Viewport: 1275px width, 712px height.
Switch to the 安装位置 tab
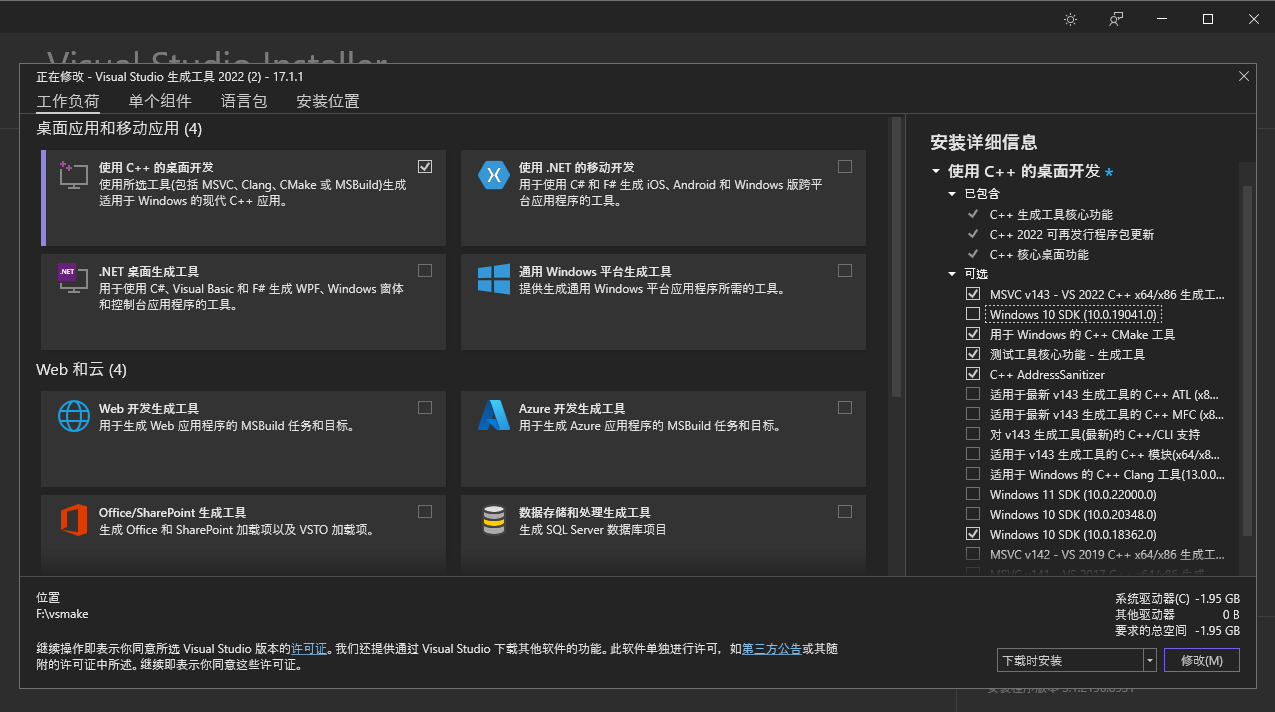pyautogui.click(x=328, y=101)
